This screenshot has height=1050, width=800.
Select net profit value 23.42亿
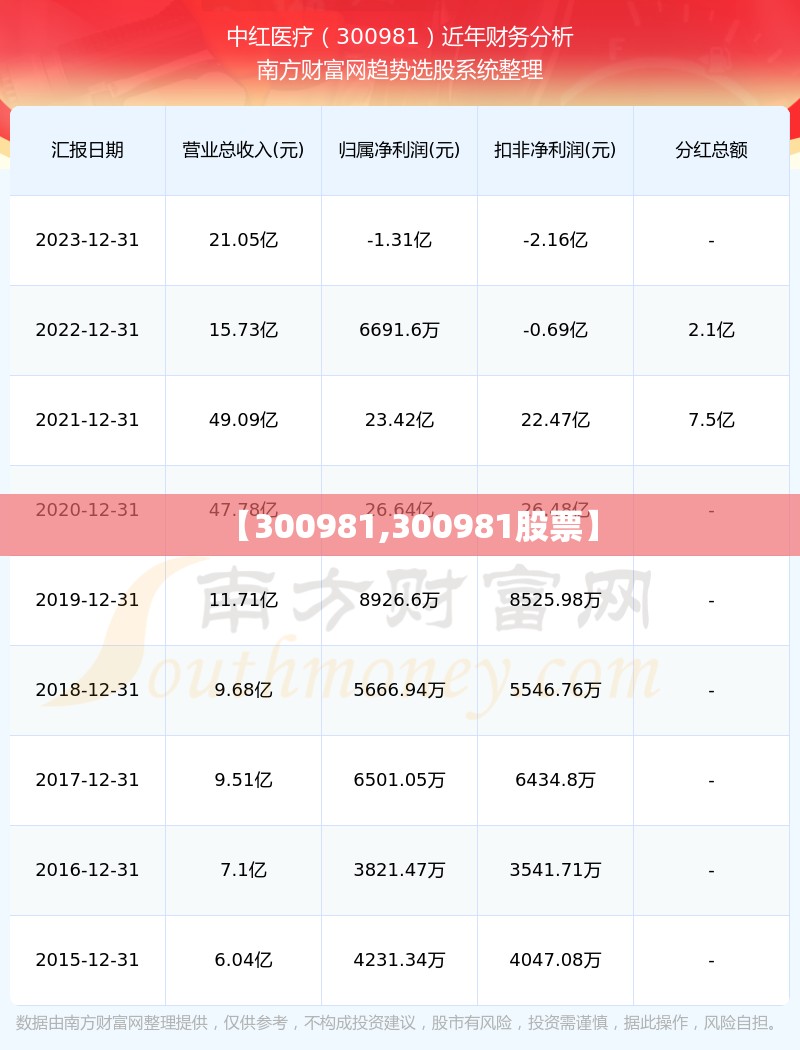(x=400, y=420)
